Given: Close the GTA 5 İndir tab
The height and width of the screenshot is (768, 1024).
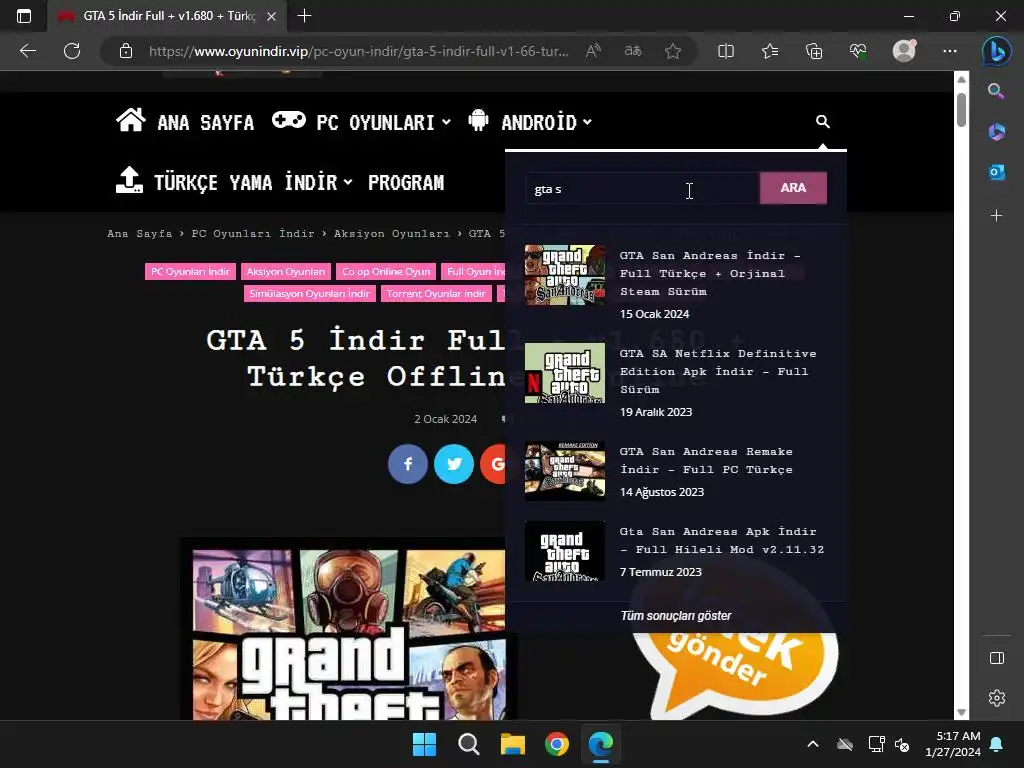Looking at the screenshot, I should pyautogui.click(x=272, y=16).
